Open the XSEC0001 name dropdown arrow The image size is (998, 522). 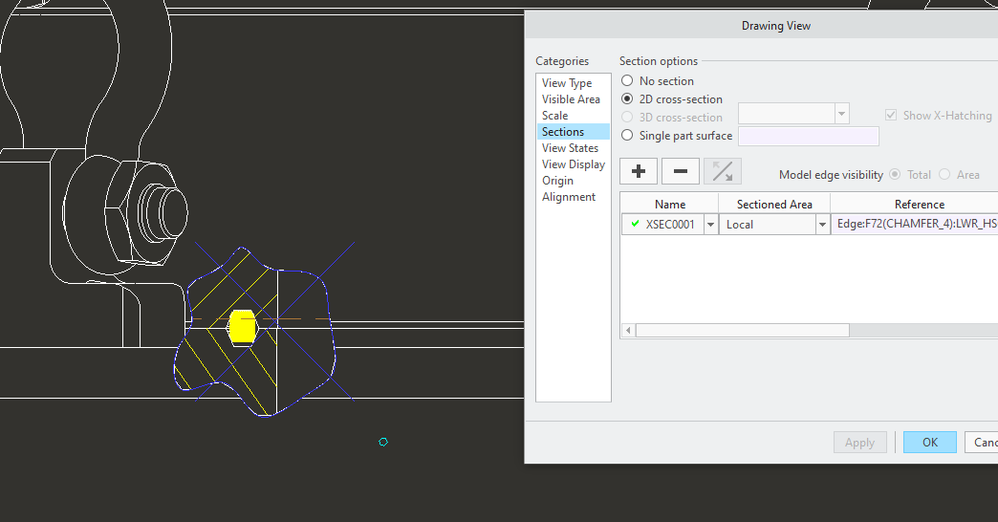(x=711, y=225)
